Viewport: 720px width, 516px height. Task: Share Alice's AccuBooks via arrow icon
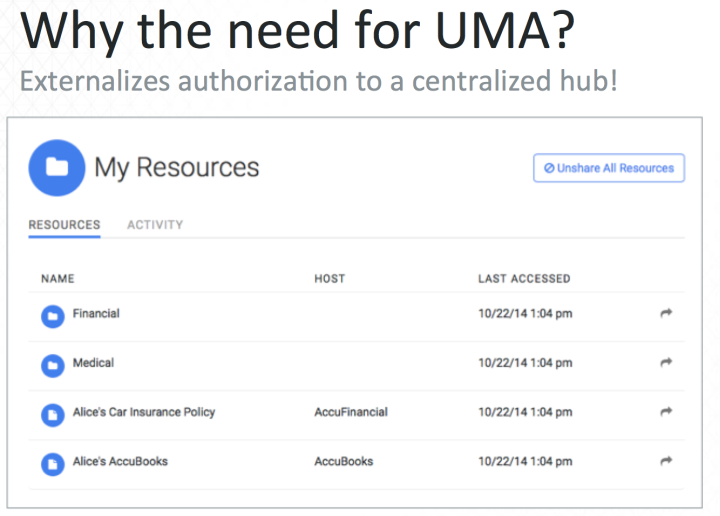coord(666,461)
